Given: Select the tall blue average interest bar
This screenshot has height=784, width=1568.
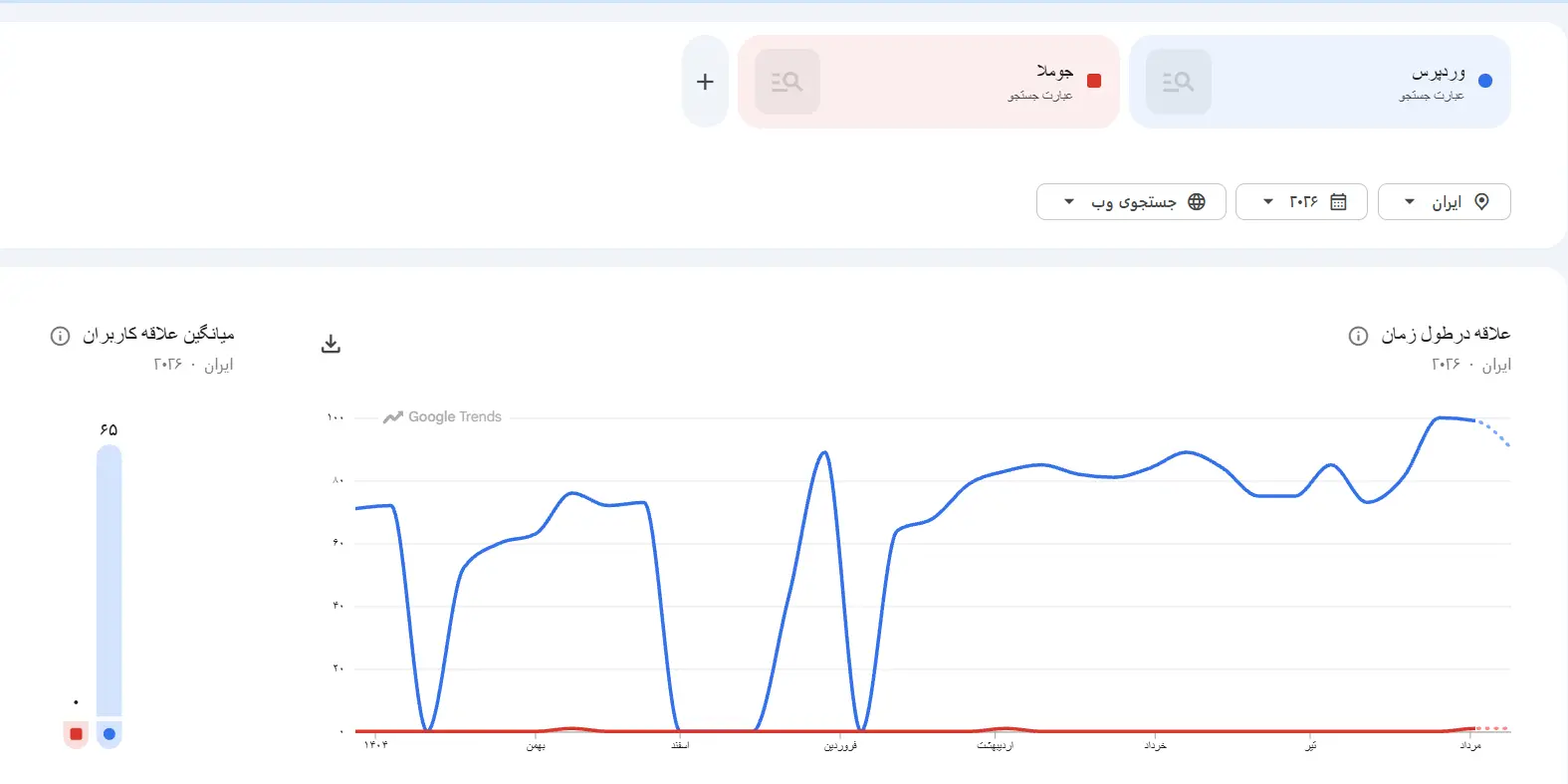Looking at the screenshot, I should pyautogui.click(x=110, y=581).
